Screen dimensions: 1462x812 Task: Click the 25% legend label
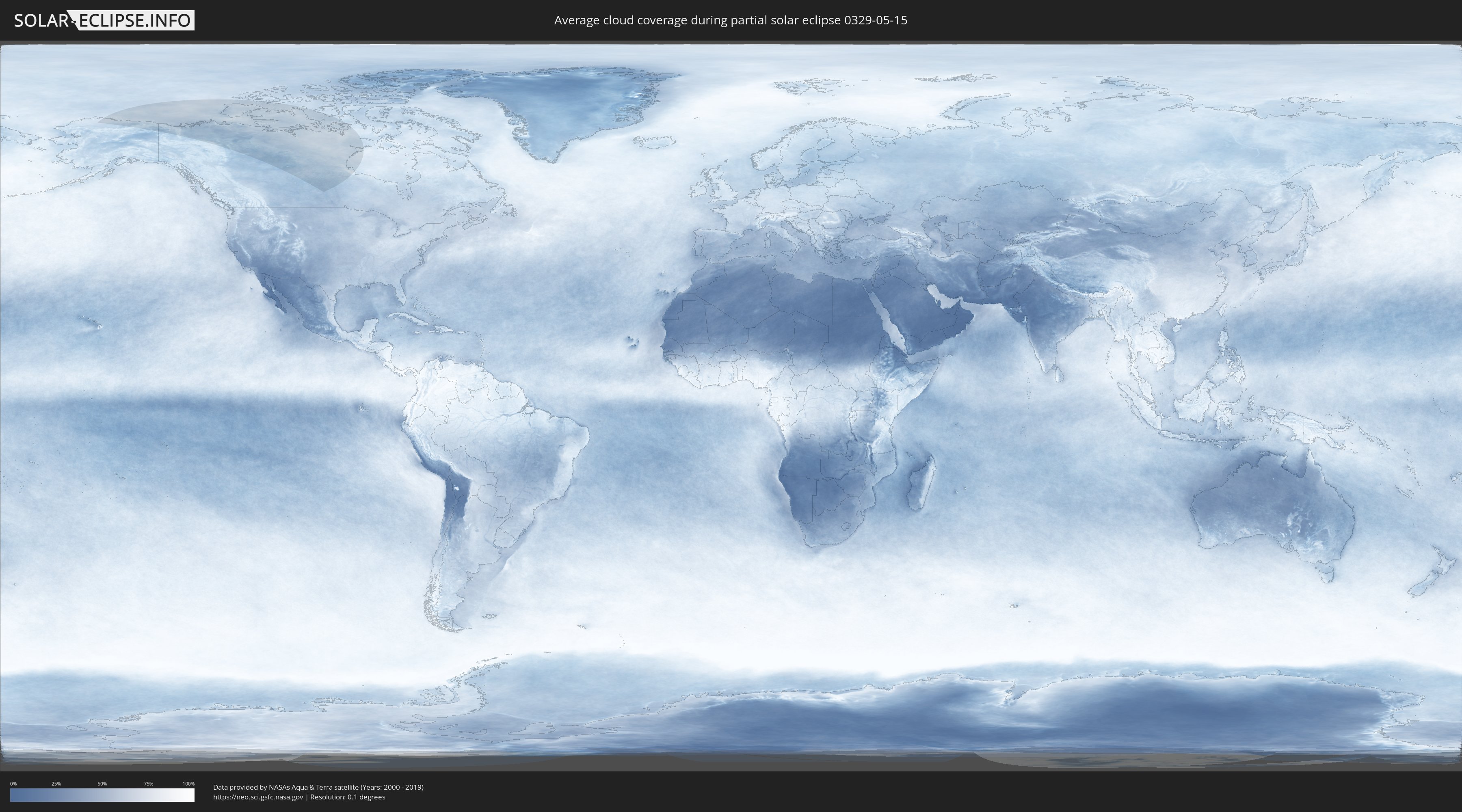[x=56, y=784]
